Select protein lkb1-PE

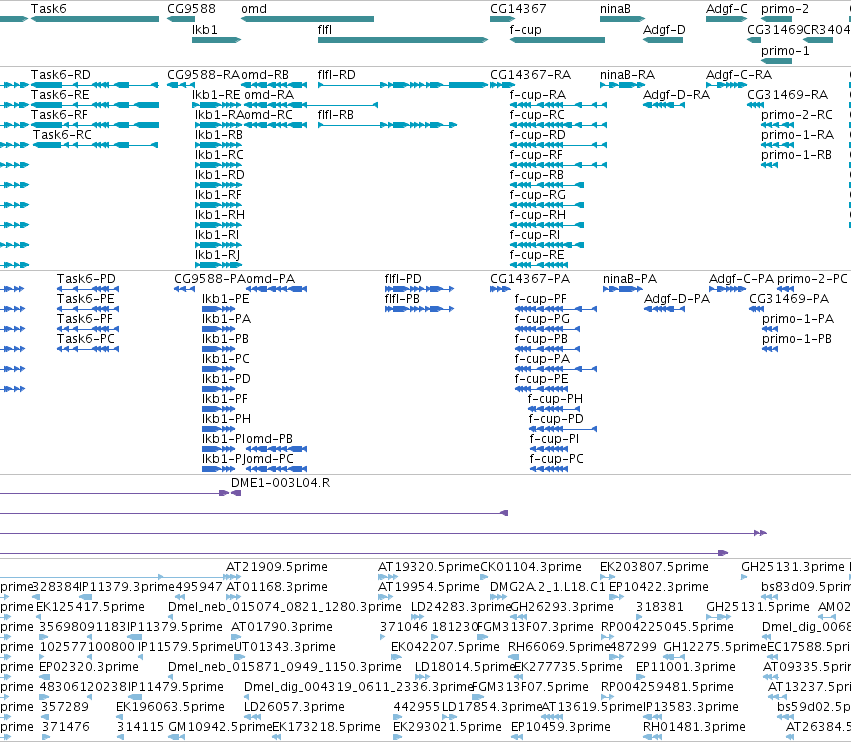click(x=218, y=309)
